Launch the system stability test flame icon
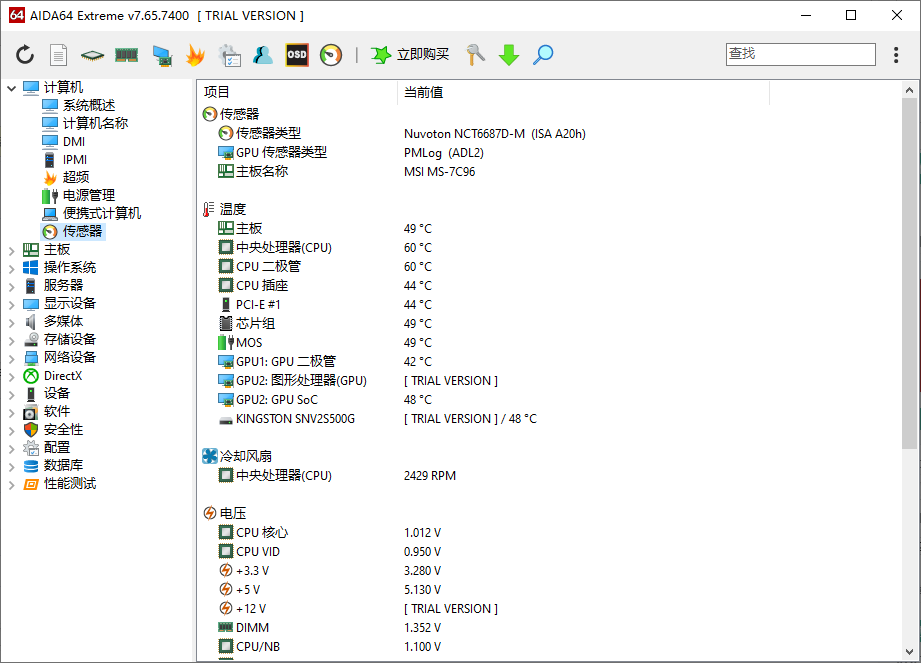Image resolution: width=921 pixels, height=663 pixels. 195,55
